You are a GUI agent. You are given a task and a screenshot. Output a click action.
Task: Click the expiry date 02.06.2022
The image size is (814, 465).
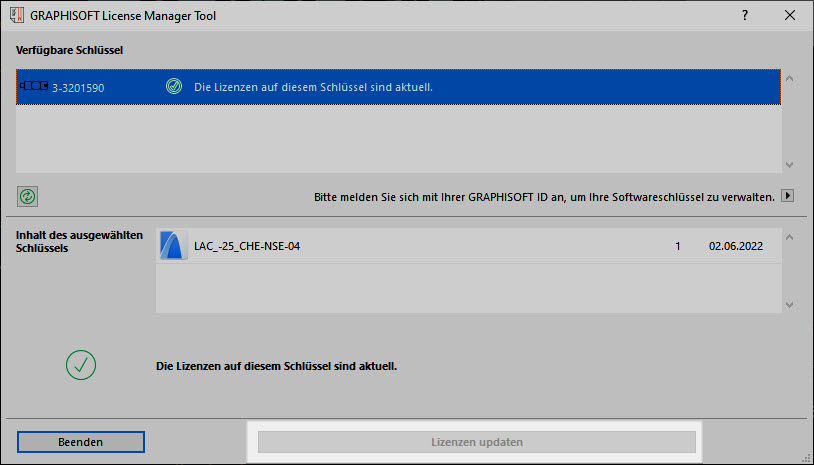736,246
